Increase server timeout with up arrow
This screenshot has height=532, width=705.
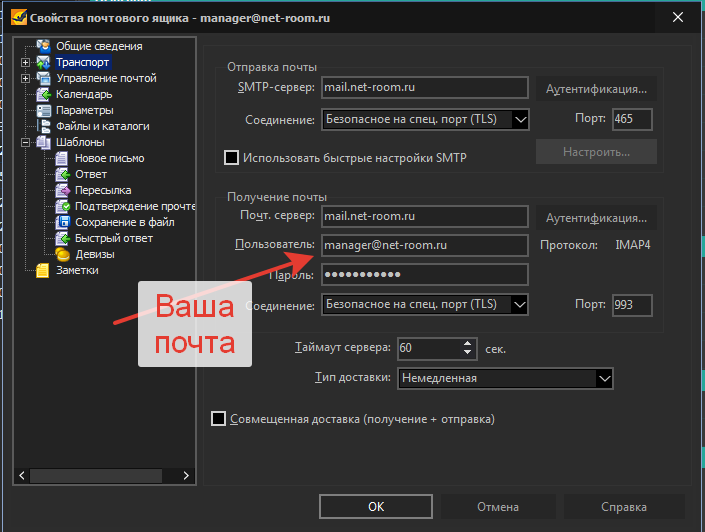(468, 344)
